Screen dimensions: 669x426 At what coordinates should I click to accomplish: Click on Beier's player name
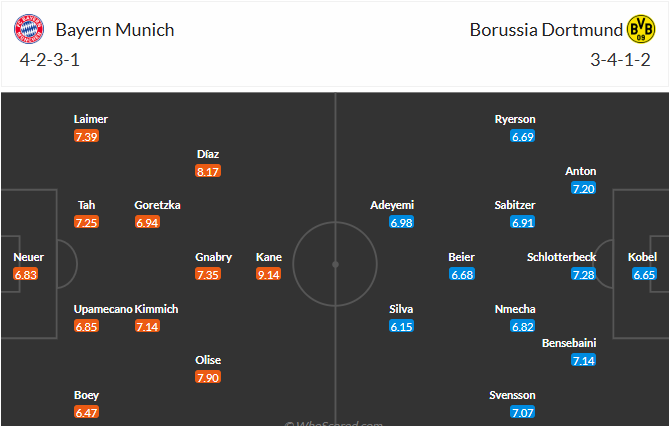tap(461, 257)
